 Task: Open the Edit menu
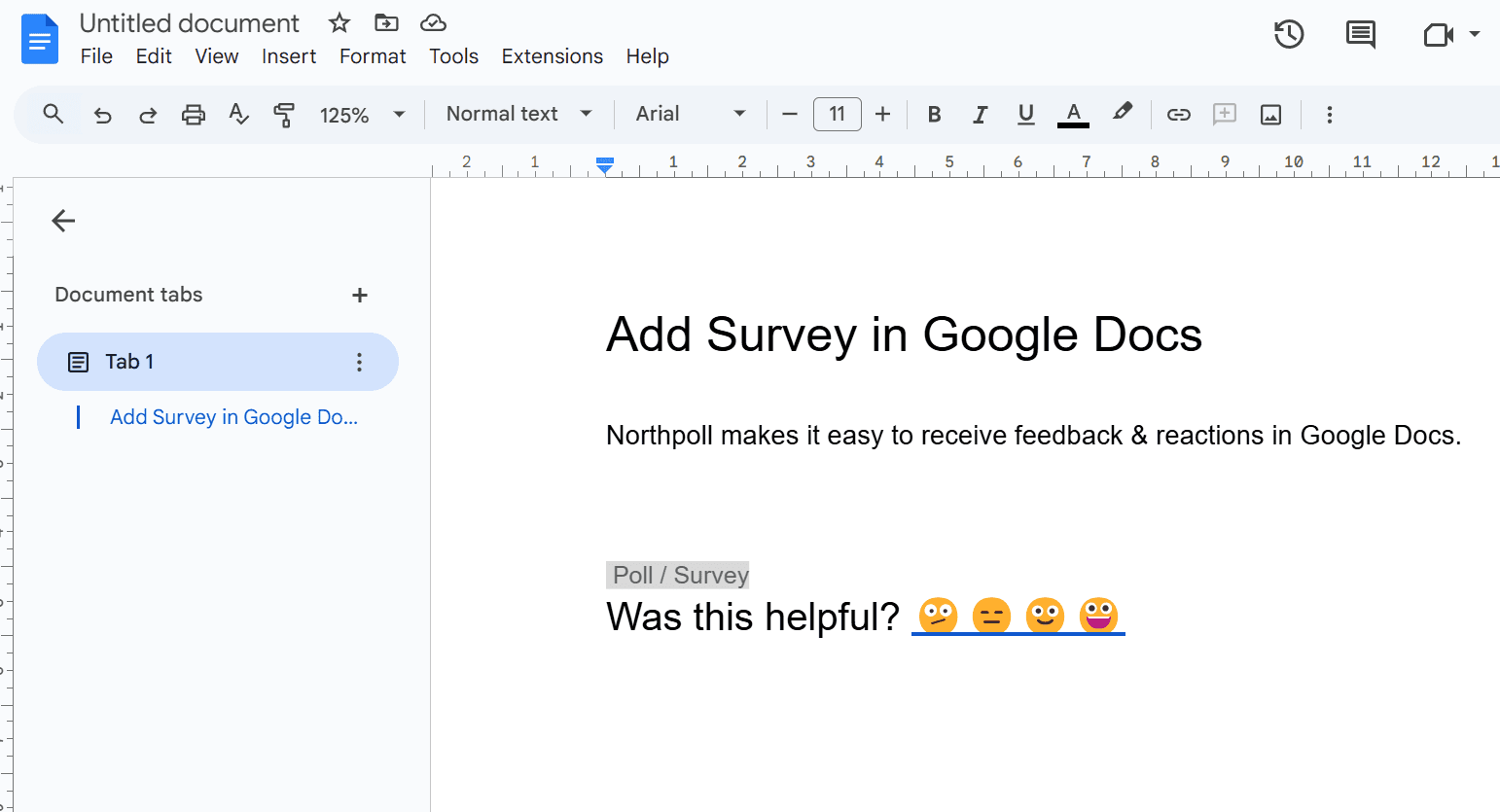pyautogui.click(x=154, y=56)
